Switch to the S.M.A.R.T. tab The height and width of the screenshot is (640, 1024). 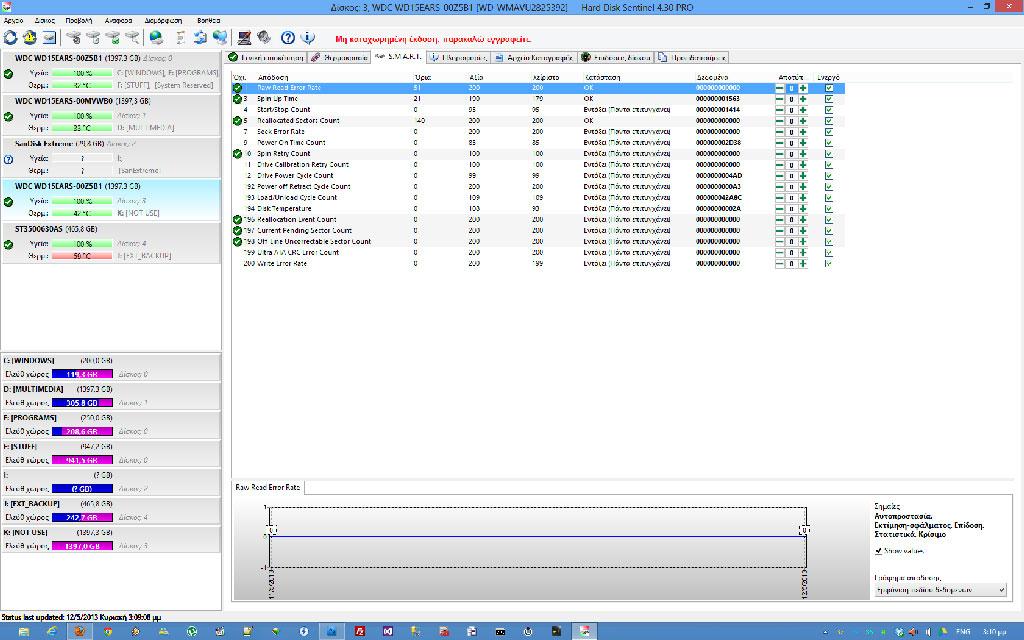(x=397, y=57)
